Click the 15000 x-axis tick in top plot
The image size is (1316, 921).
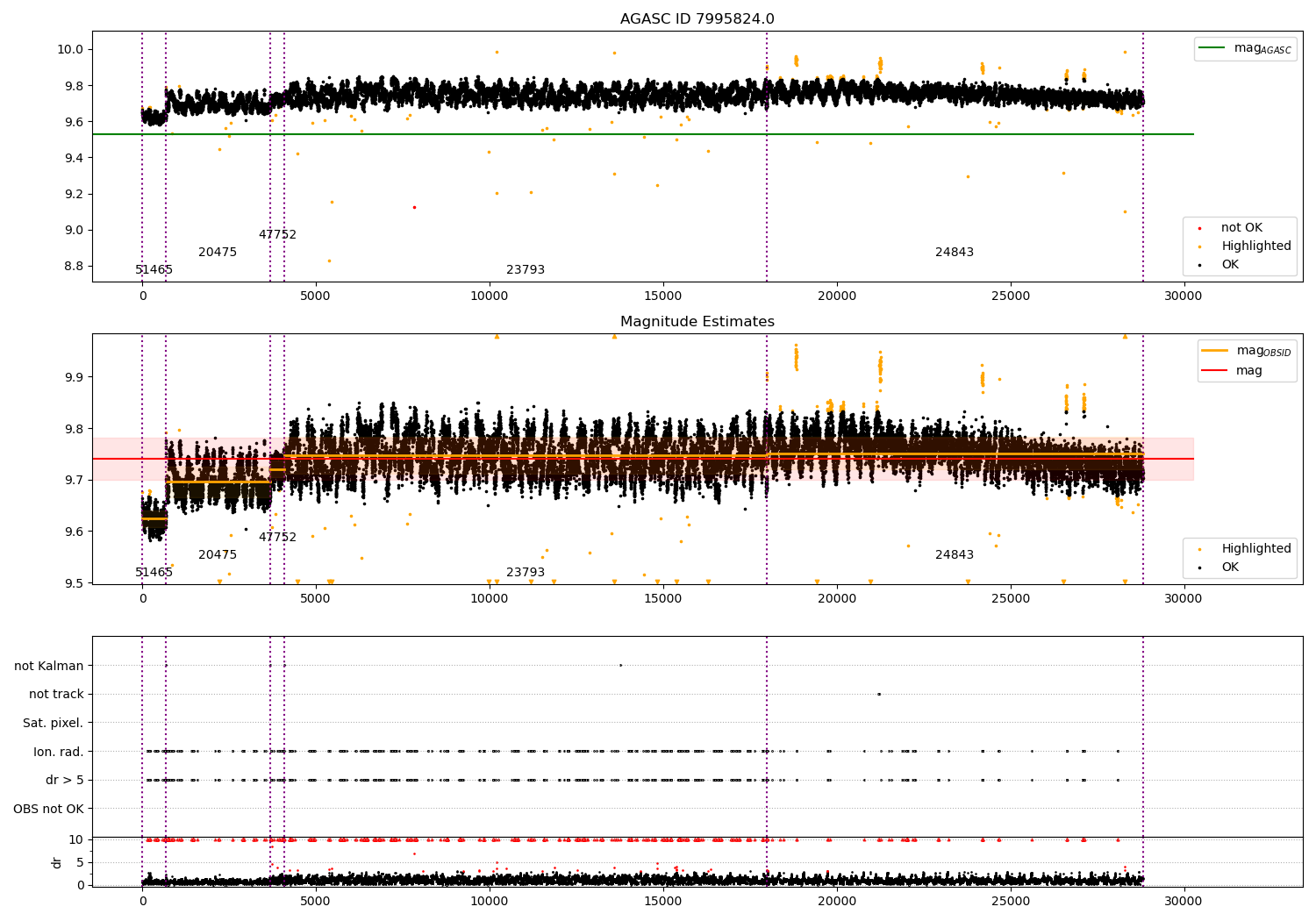tap(662, 296)
